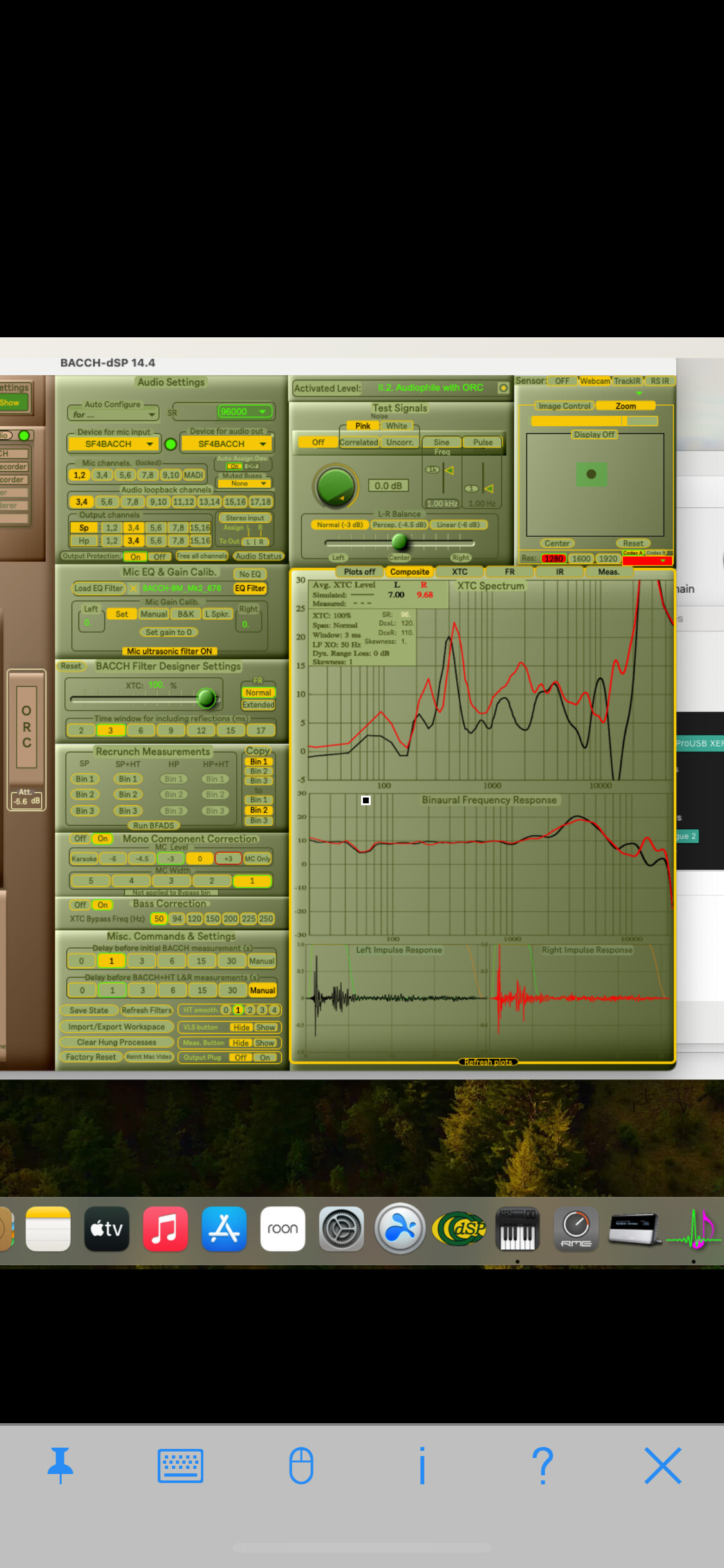Viewport: 724px width, 1568px height.
Task: Toggle the mouse pointer mode
Action: 301,1466
